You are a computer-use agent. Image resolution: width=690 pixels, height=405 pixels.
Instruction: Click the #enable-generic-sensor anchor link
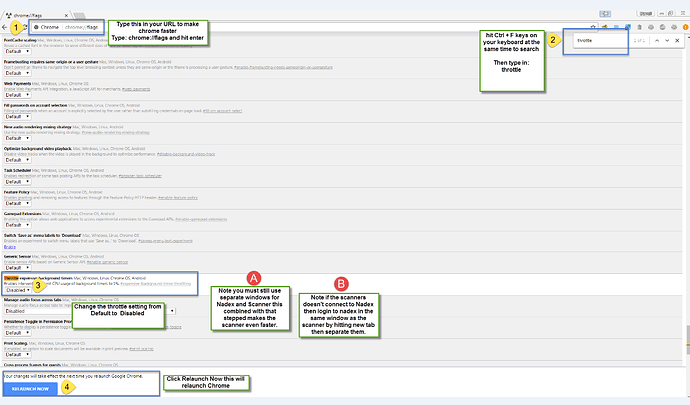pos(107,262)
